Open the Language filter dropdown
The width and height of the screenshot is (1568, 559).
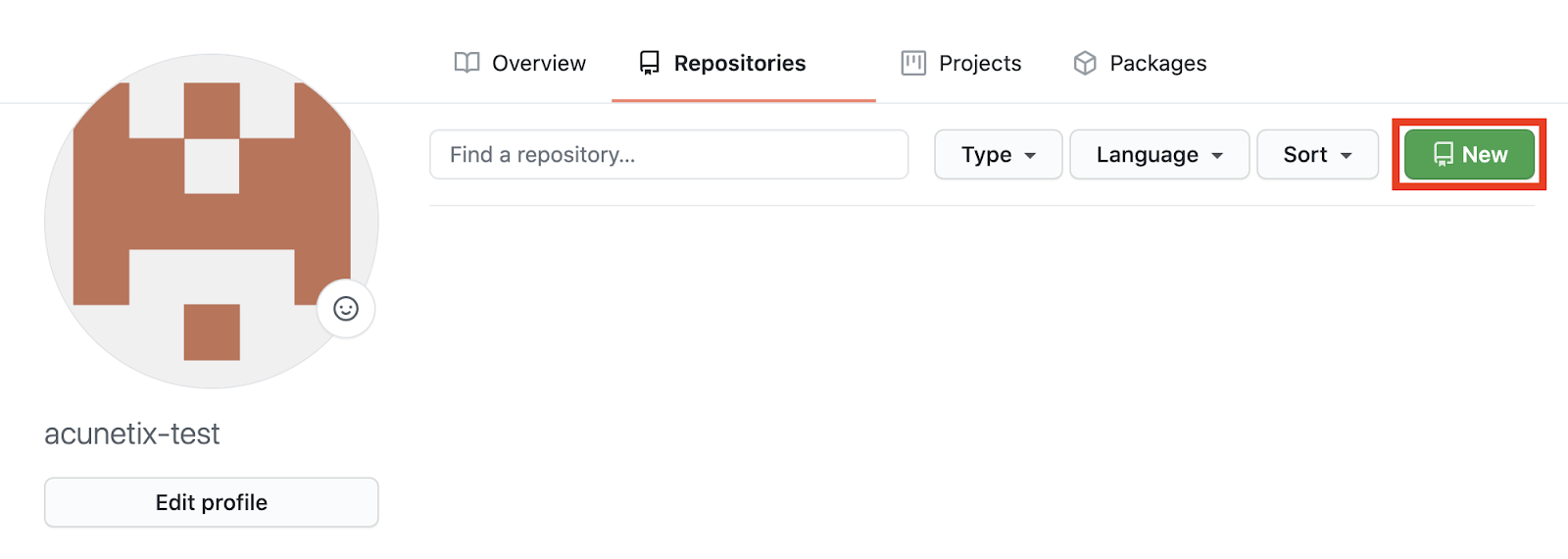pos(1159,155)
